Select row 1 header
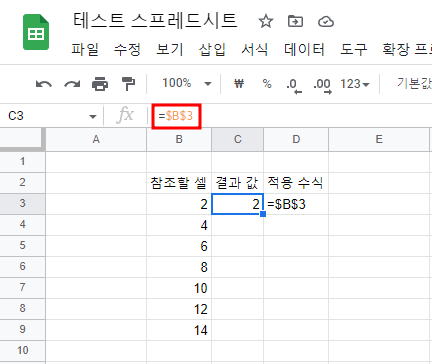The height and width of the screenshot is (364, 432). point(22,162)
